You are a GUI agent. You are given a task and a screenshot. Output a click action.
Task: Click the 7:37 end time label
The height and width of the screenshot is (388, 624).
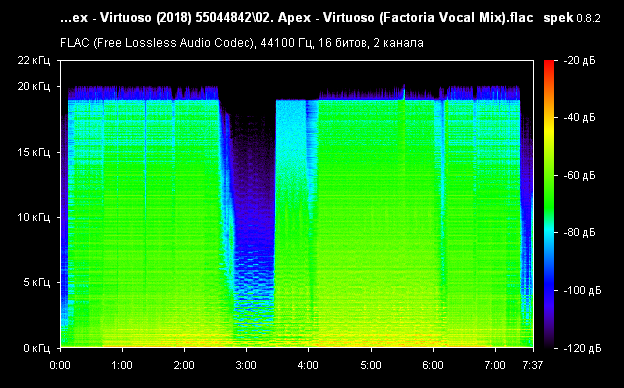pos(533,365)
